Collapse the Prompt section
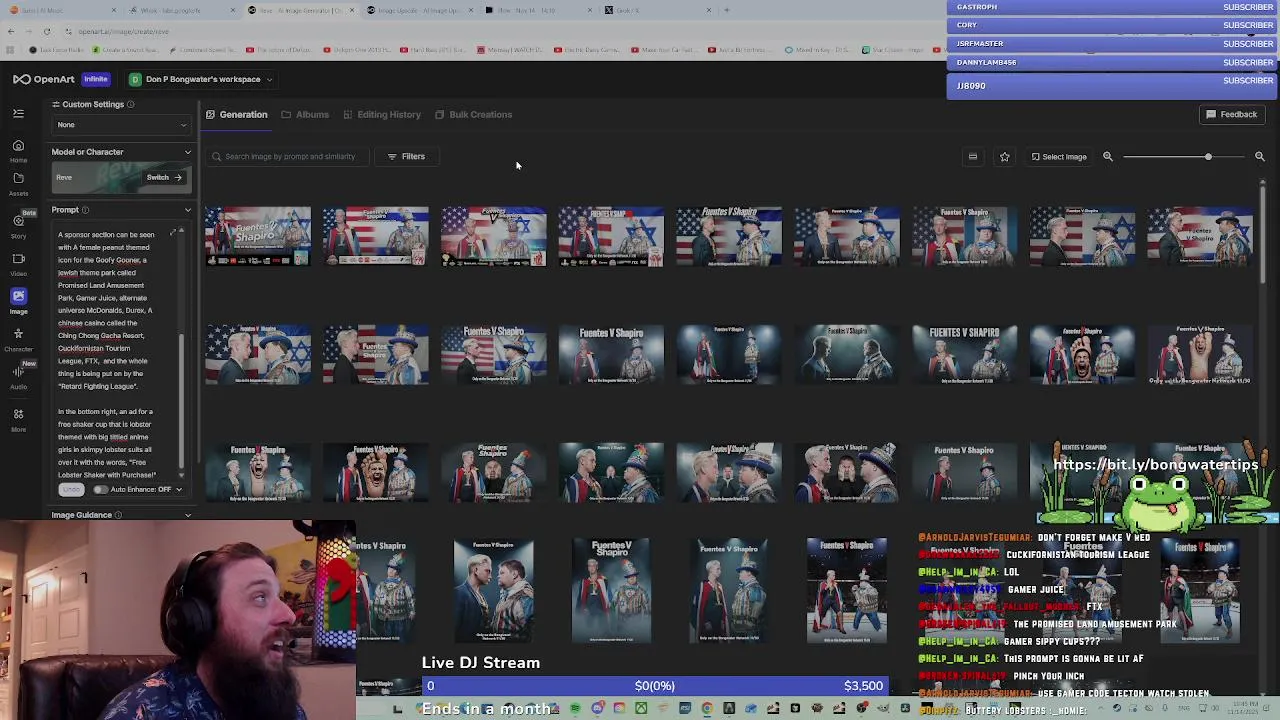Viewport: 1280px width, 720px height. point(188,210)
